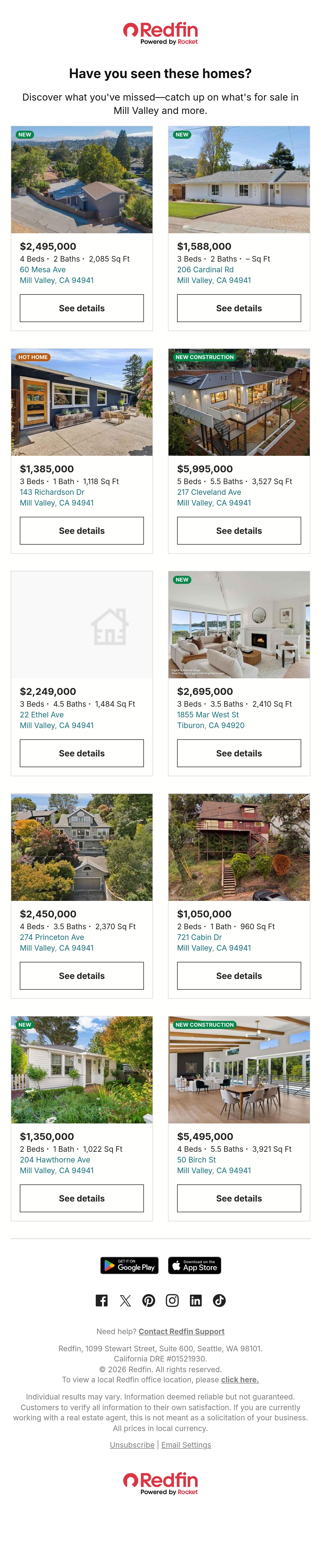Click the Contact Redfin Support link

(x=182, y=1331)
